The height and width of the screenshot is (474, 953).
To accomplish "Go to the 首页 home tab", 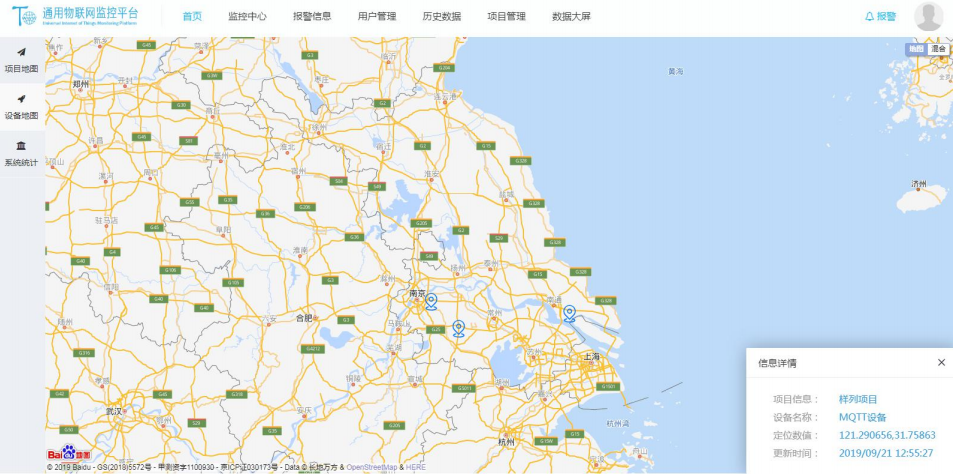I will click(192, 17).
